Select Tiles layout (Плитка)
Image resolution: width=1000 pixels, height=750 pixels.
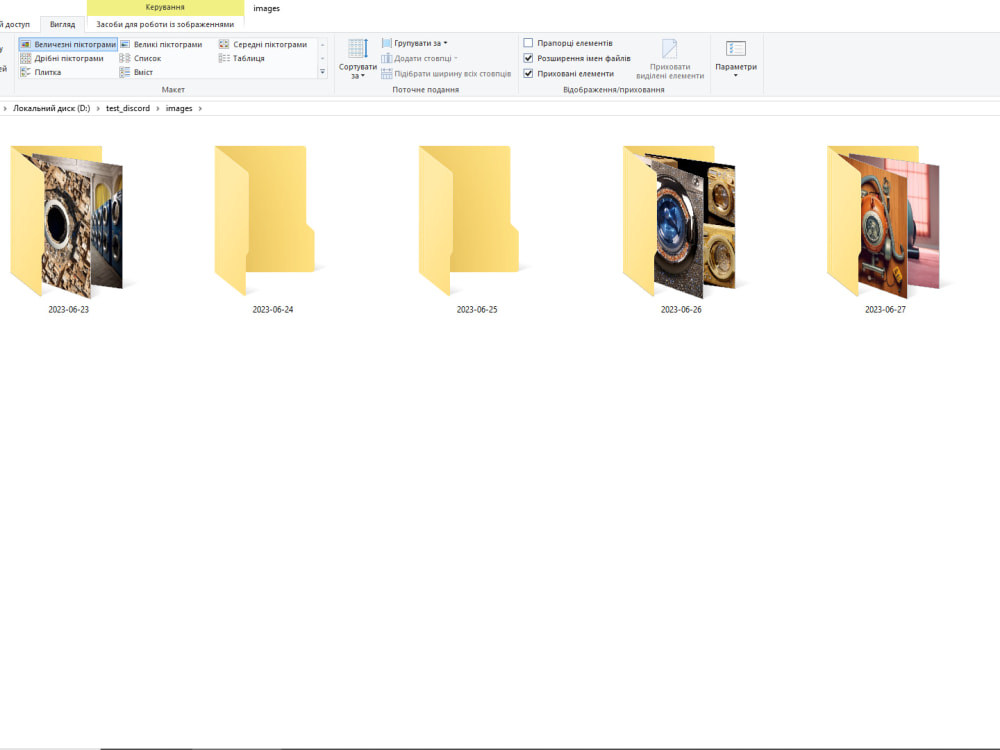(41, 73)
